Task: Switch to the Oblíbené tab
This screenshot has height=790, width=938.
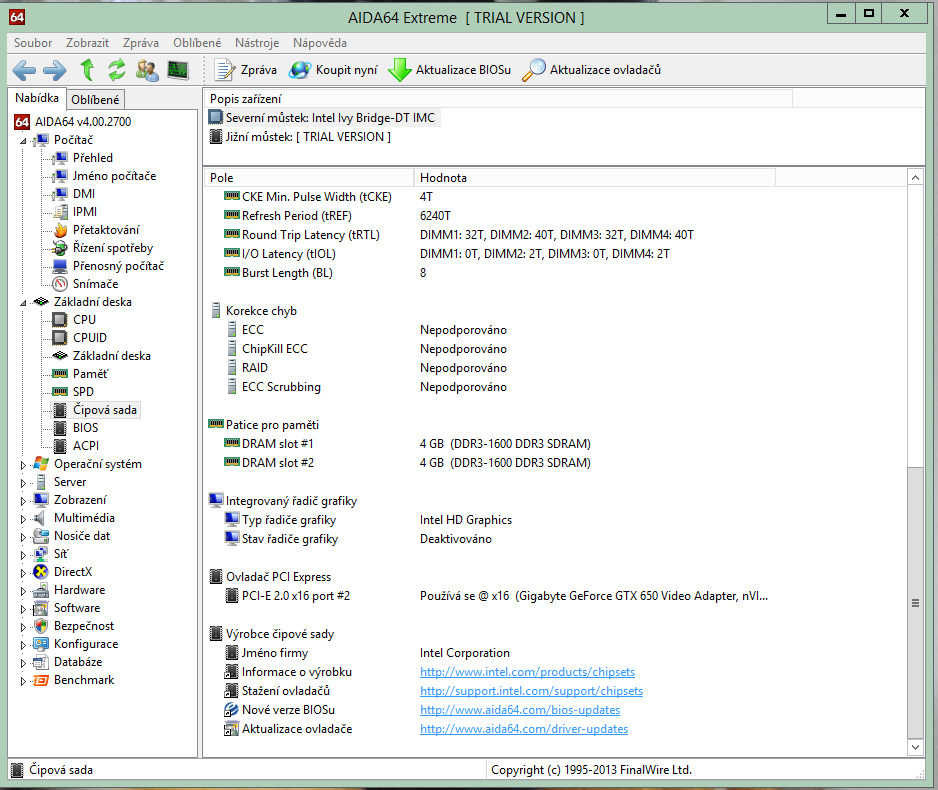Action: pos(95,100)
